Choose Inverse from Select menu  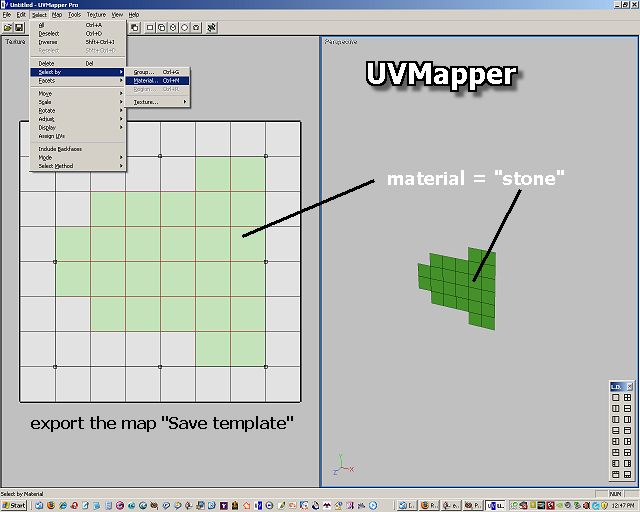tap(78, 42)
